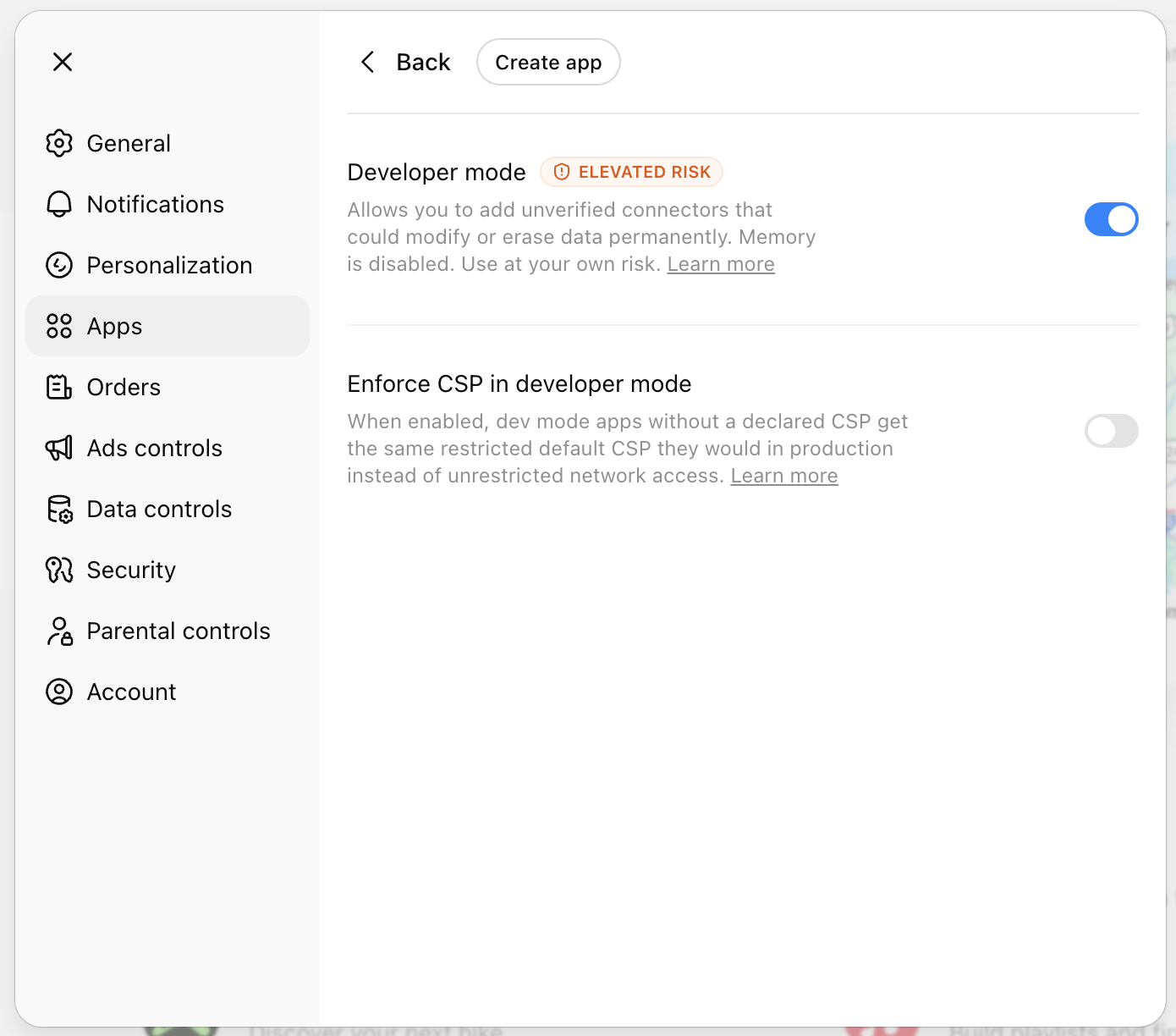Click the ELEVATED RISK badge

pos(631,172)
